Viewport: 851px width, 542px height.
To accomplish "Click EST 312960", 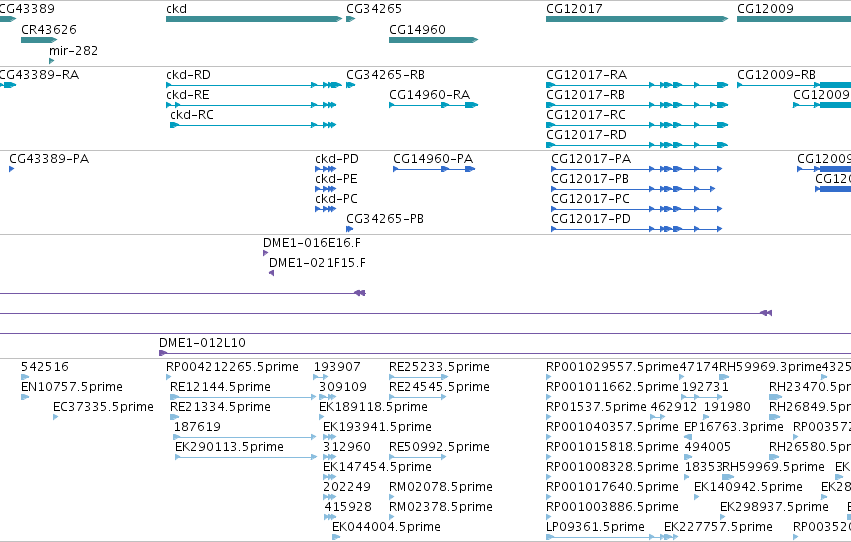I will (x=329, y=457).
